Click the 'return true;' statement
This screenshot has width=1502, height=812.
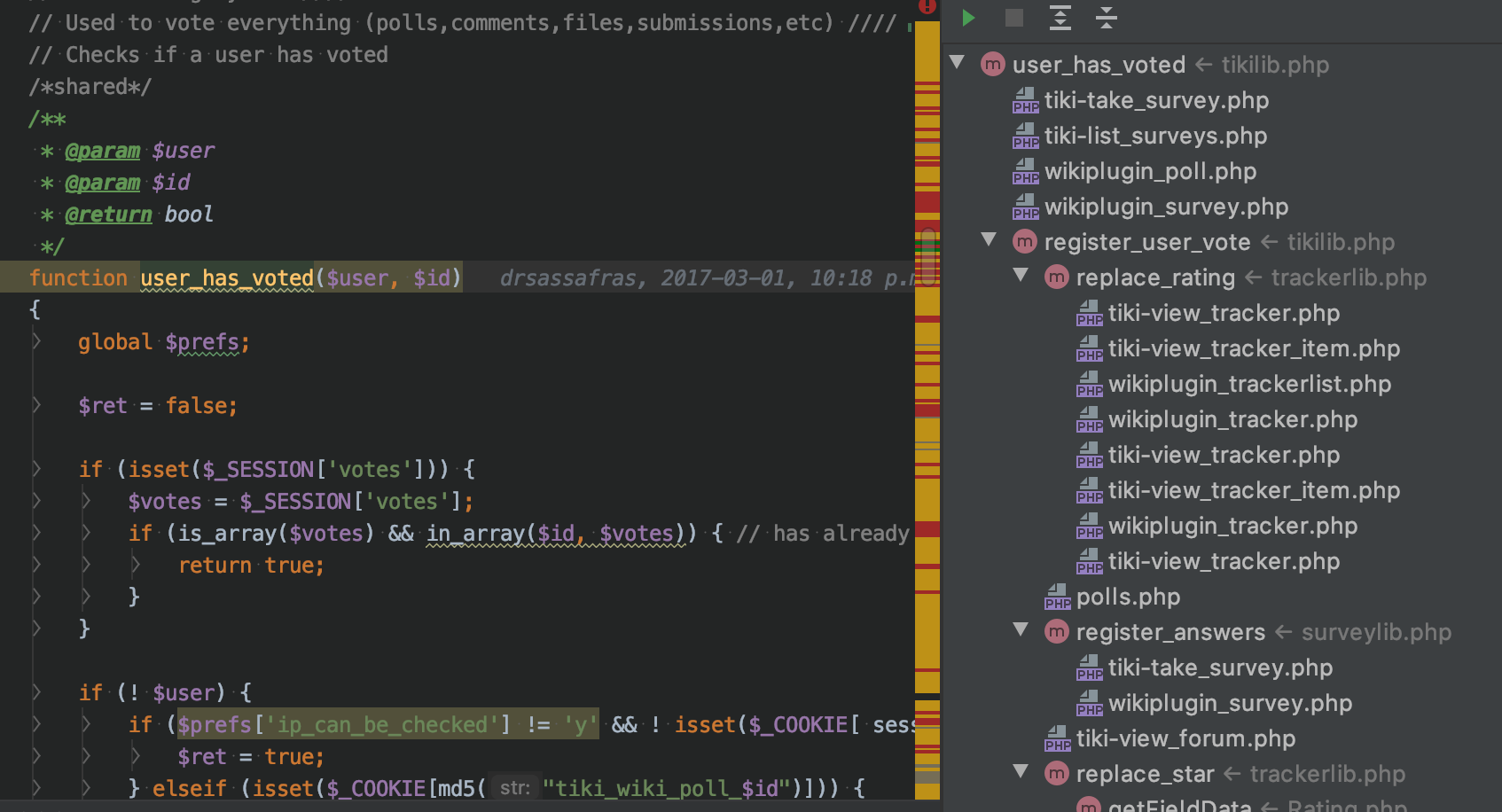pyautogui.click(x=252, y=566)
